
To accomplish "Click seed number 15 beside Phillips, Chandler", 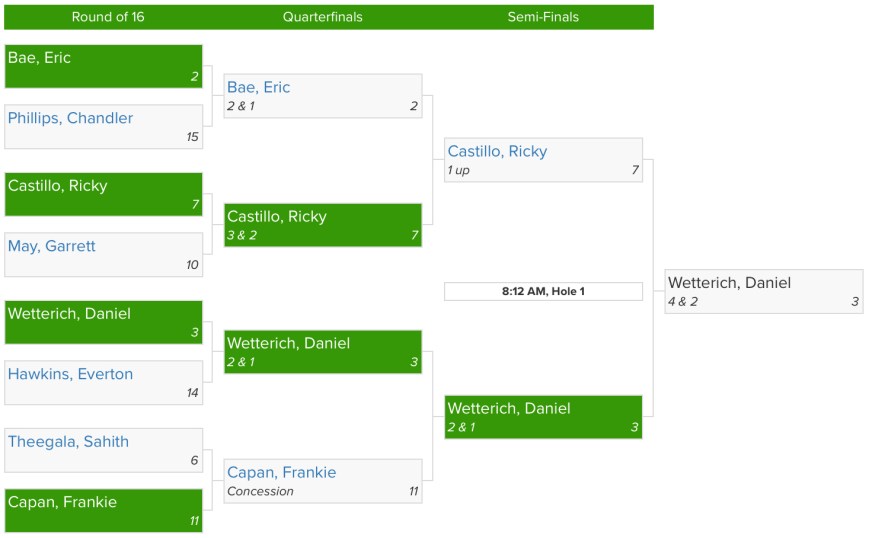I will coord(192,137).
